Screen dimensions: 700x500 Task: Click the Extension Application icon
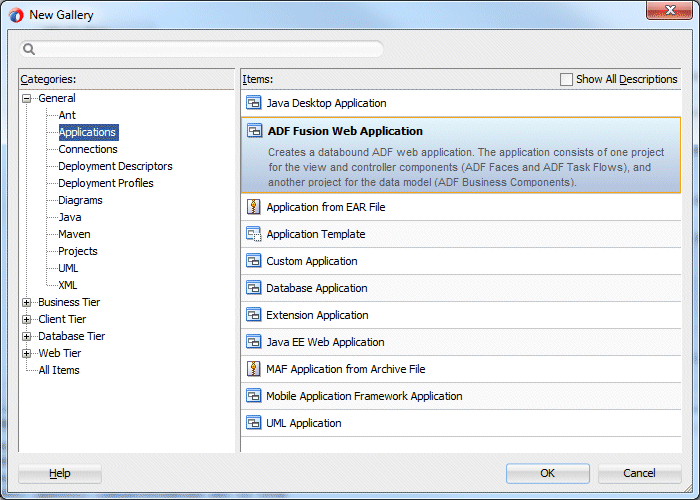pos(254,315)
